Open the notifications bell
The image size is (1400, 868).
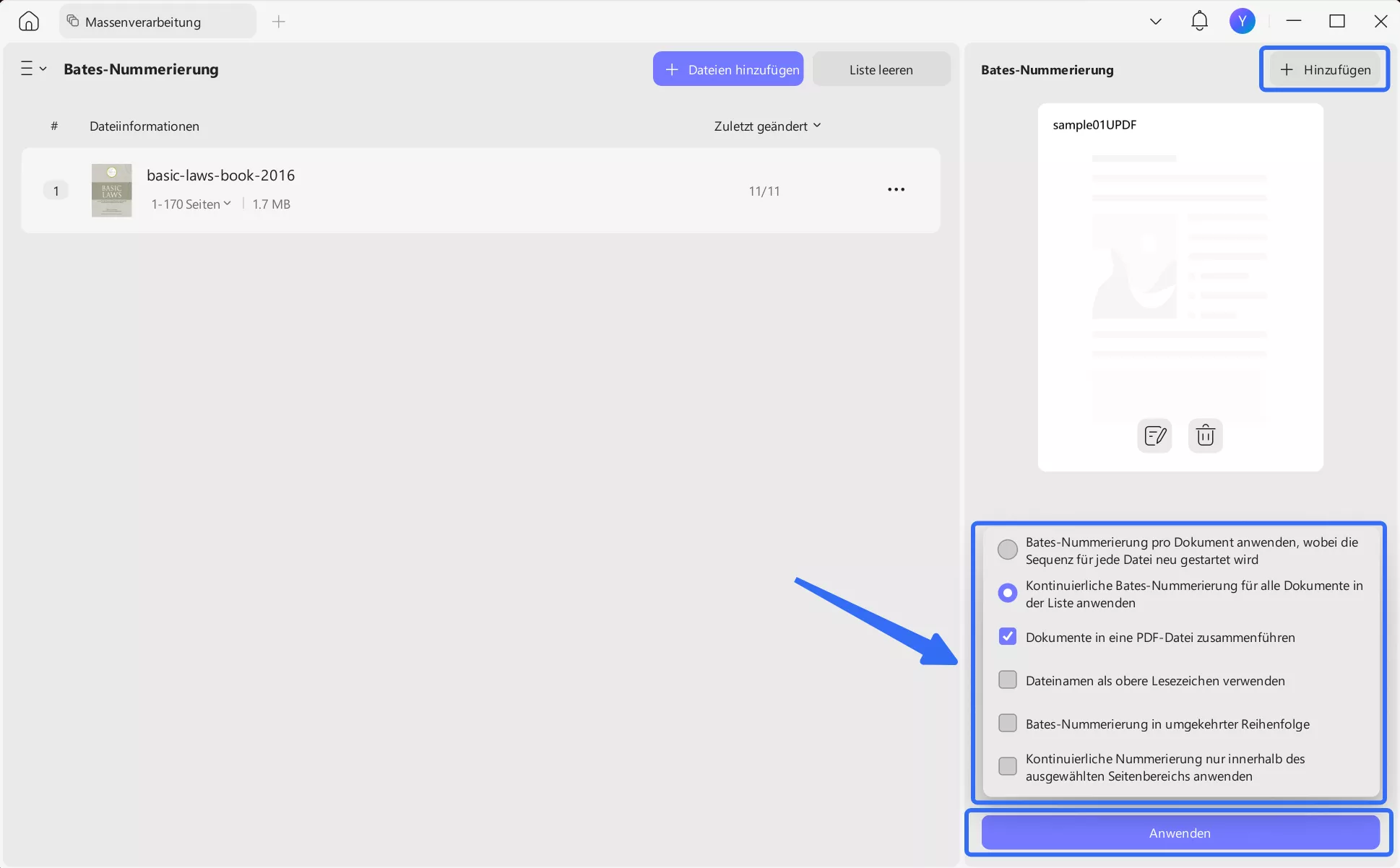point(1199,21)
